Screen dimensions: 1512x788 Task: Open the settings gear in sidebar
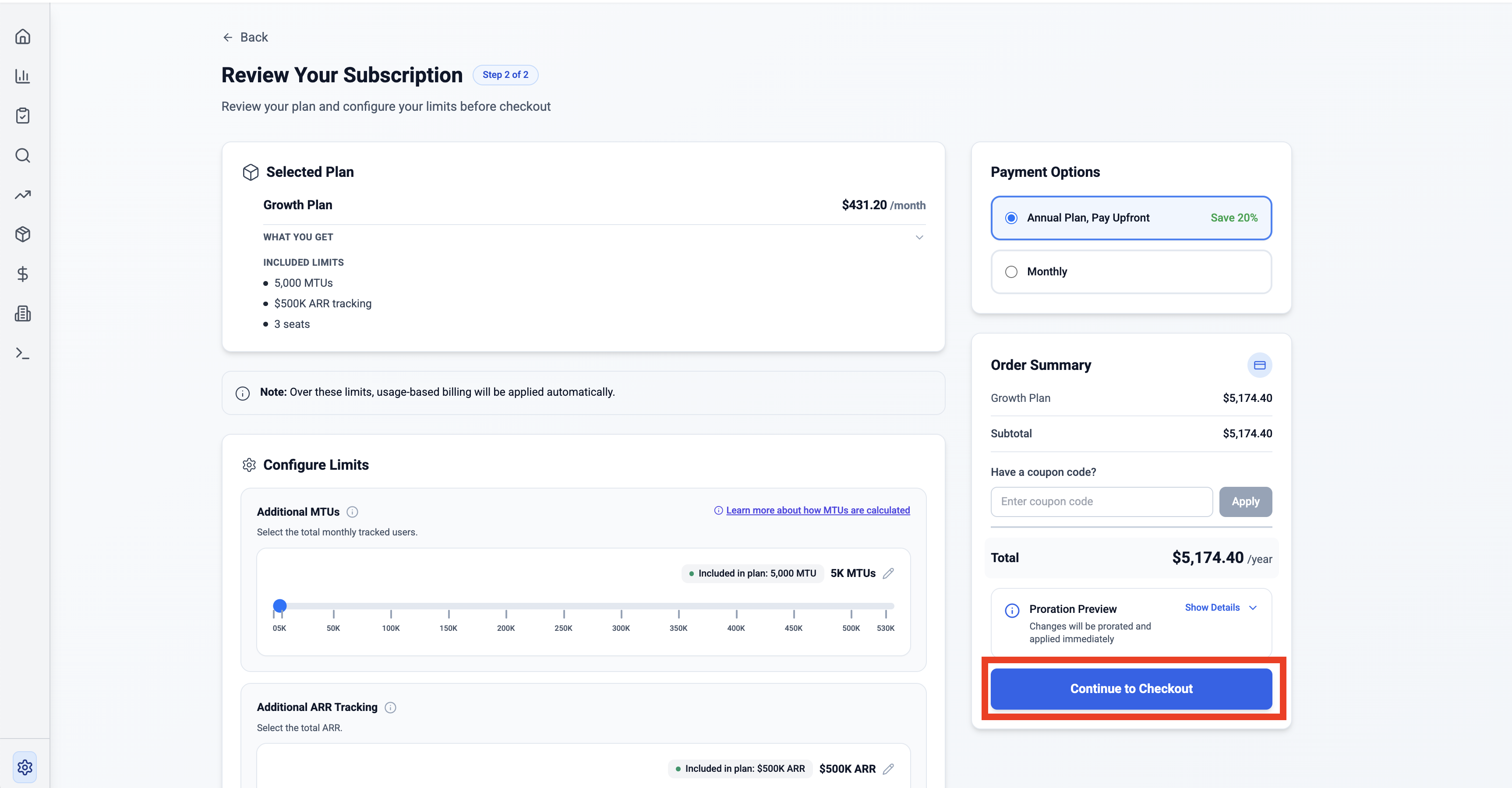(x=25, y=767)
